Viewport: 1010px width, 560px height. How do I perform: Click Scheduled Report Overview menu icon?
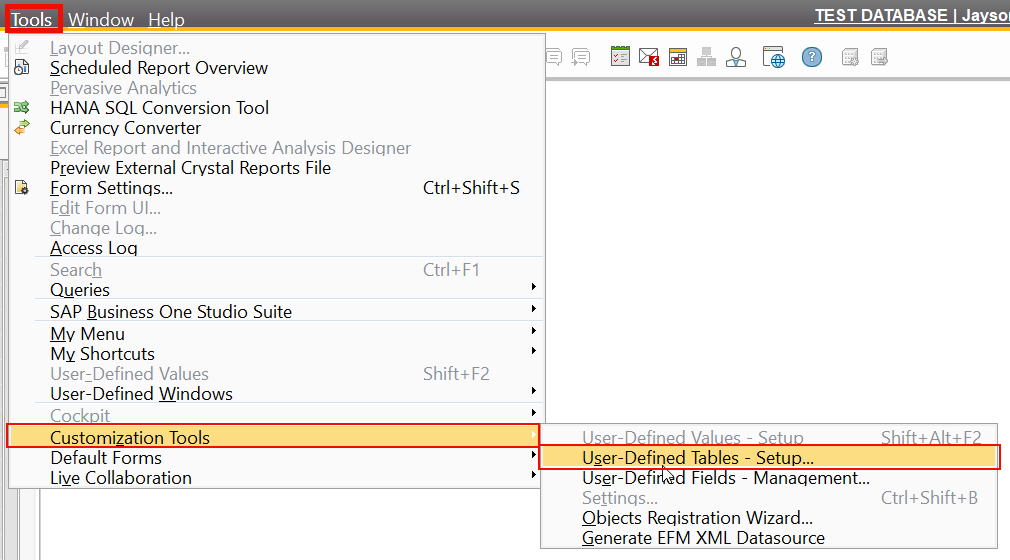click(21, 67)
